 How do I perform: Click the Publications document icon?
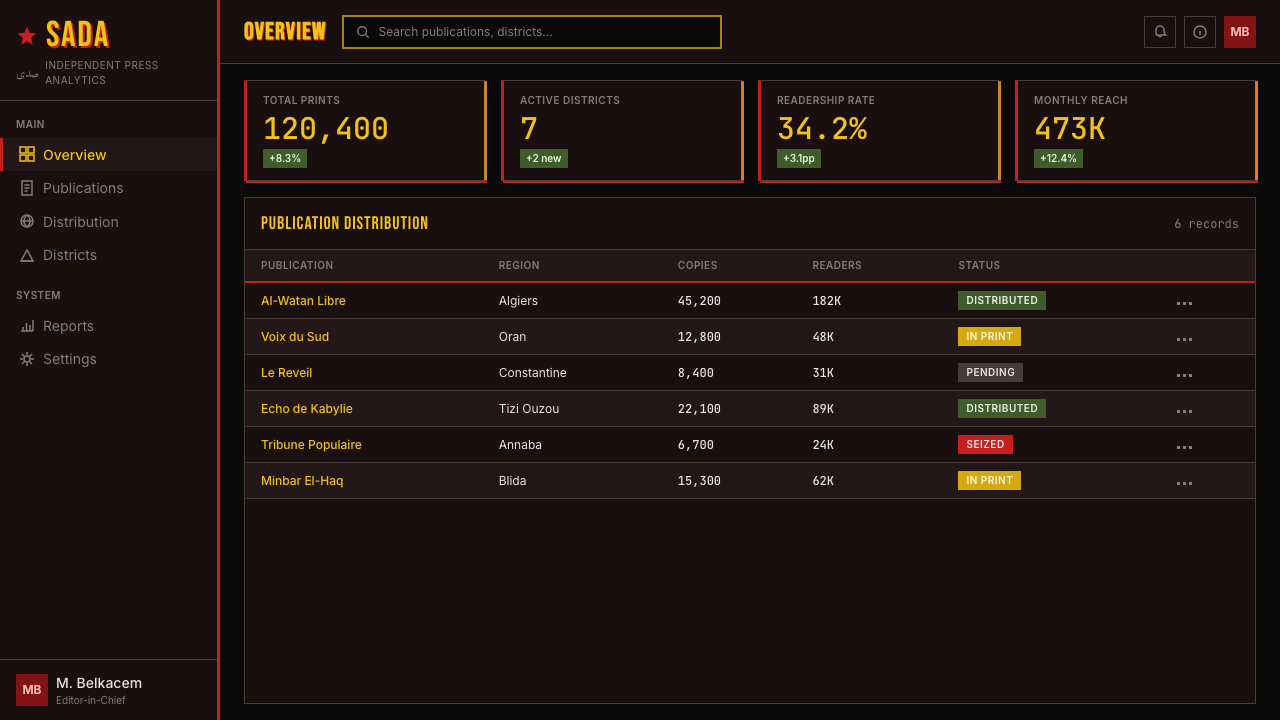coord(27,188)
